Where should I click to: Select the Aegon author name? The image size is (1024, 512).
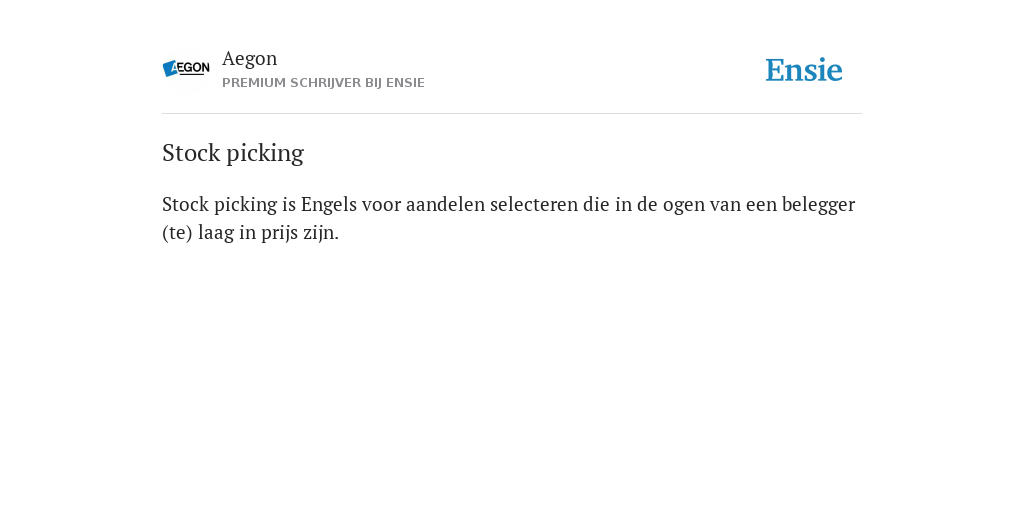pos(249,59)
